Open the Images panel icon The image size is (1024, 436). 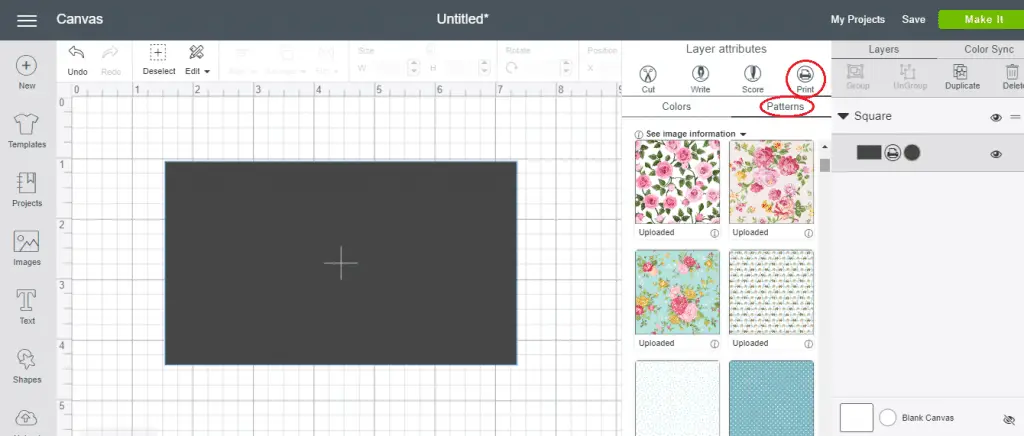[x=26, y=241]
